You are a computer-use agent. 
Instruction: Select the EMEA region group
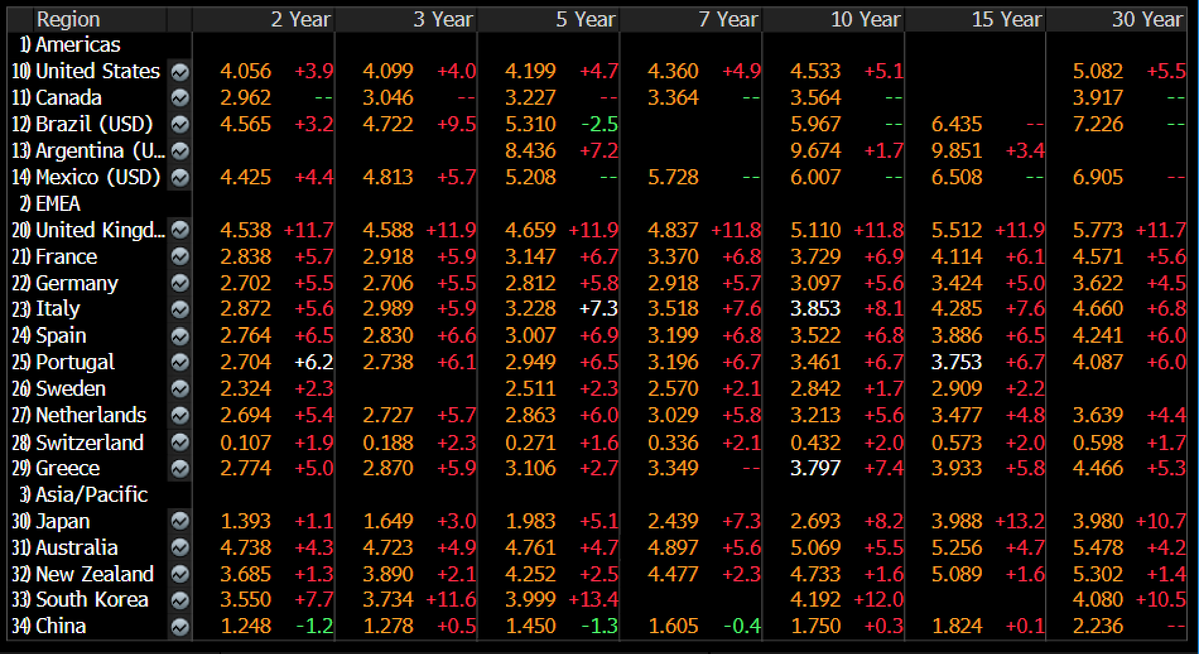tap(58, 204)
